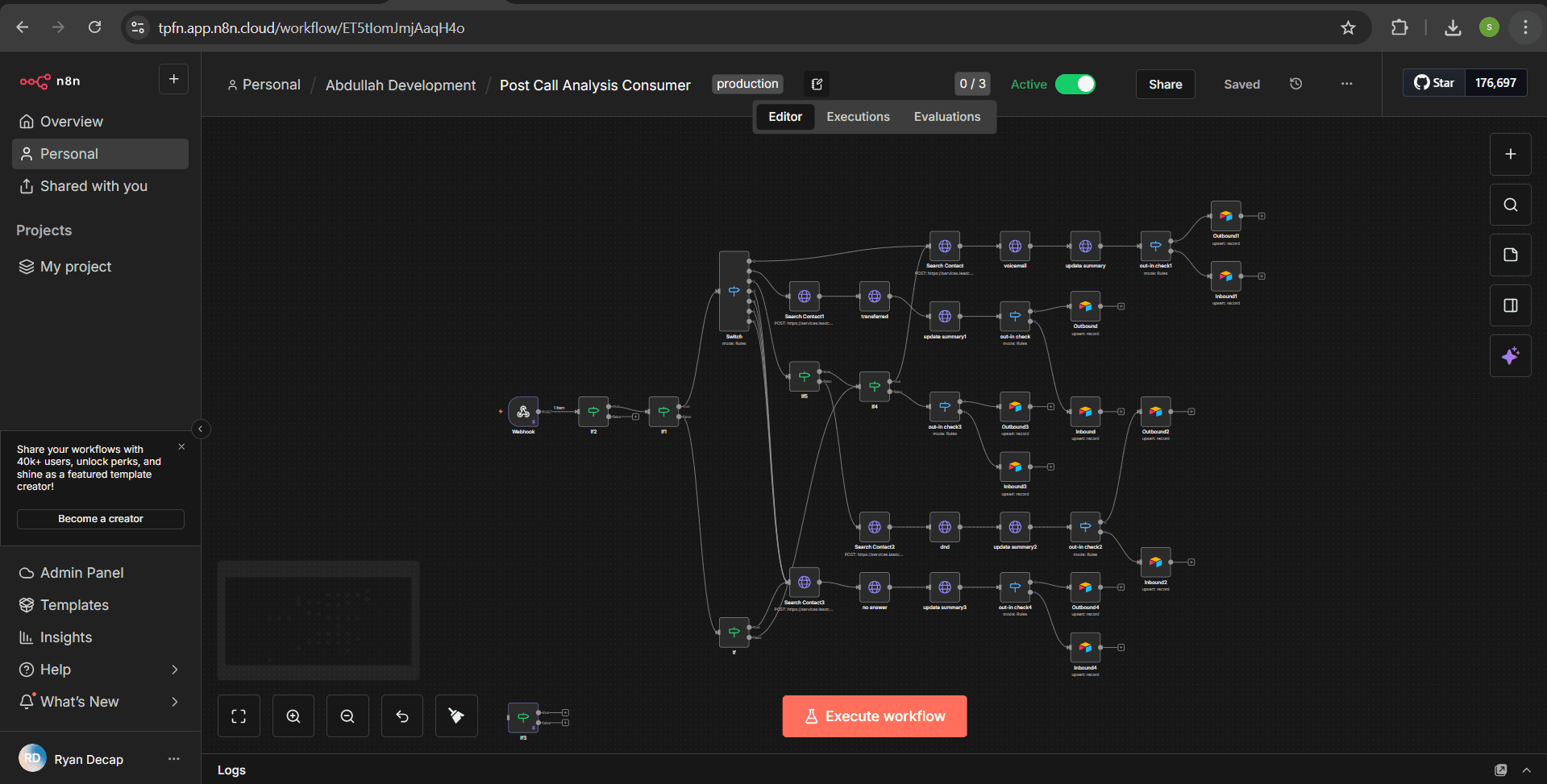The image size is (1547, 784).
Task: Click the workflow name Post Call Analysis Consumer
Action: [x=595, y=85]
